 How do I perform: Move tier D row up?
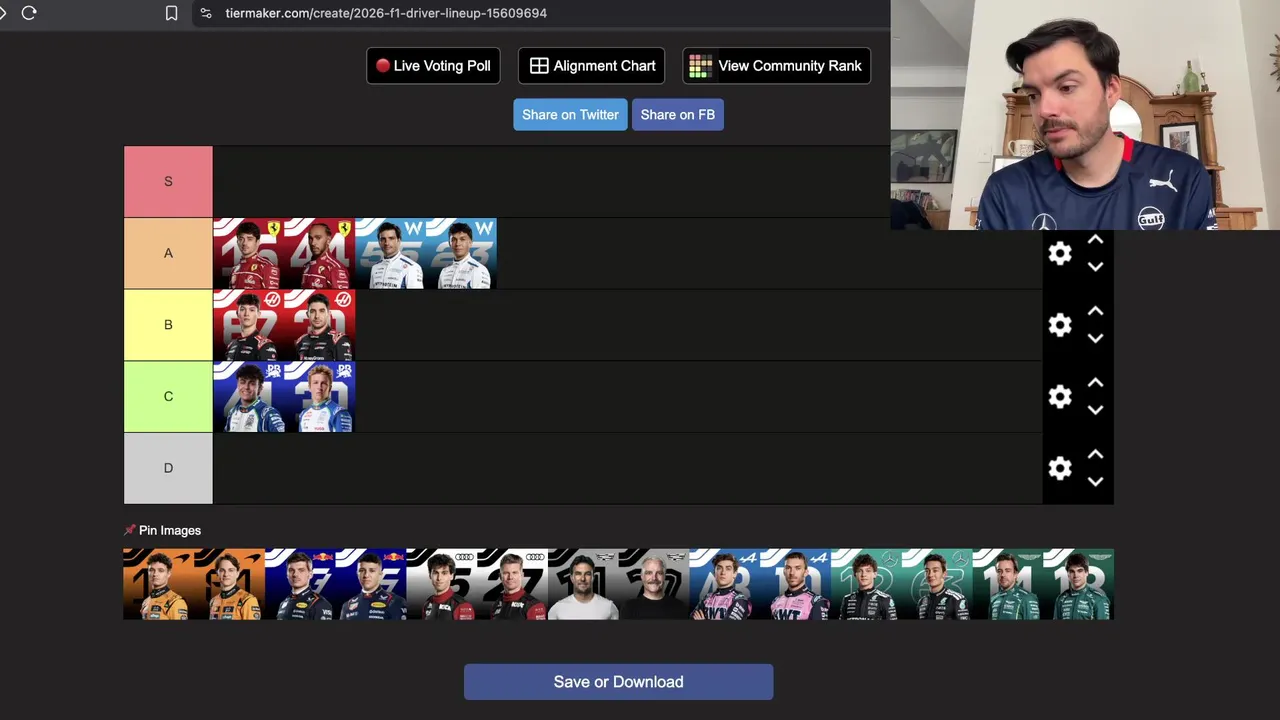(x=1095, y=455)
